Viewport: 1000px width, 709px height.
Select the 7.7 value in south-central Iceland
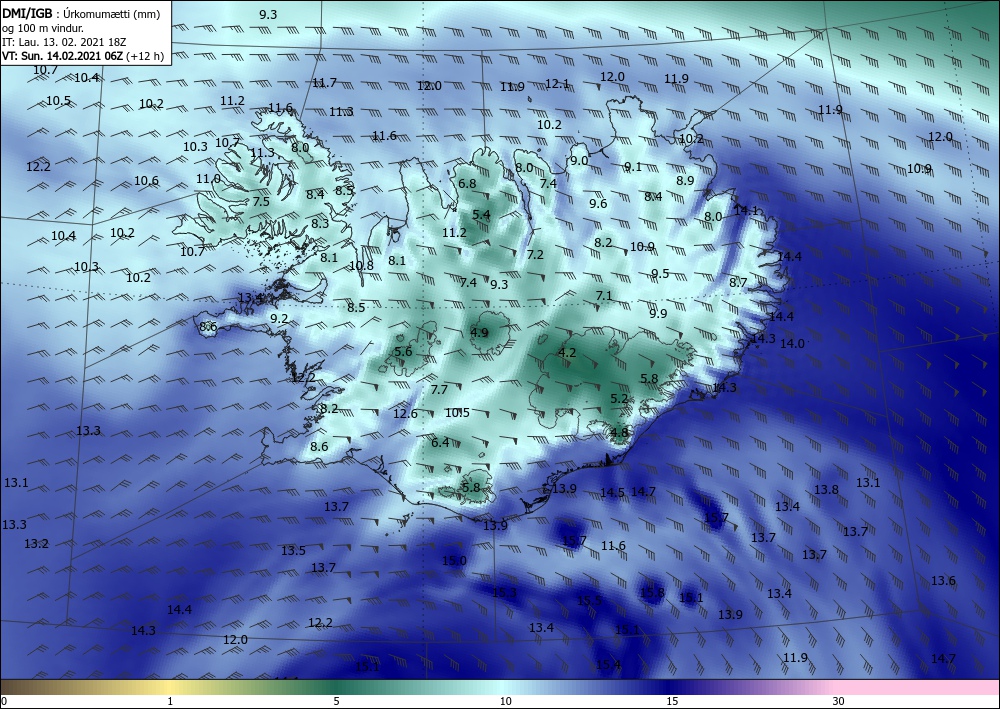439,390
